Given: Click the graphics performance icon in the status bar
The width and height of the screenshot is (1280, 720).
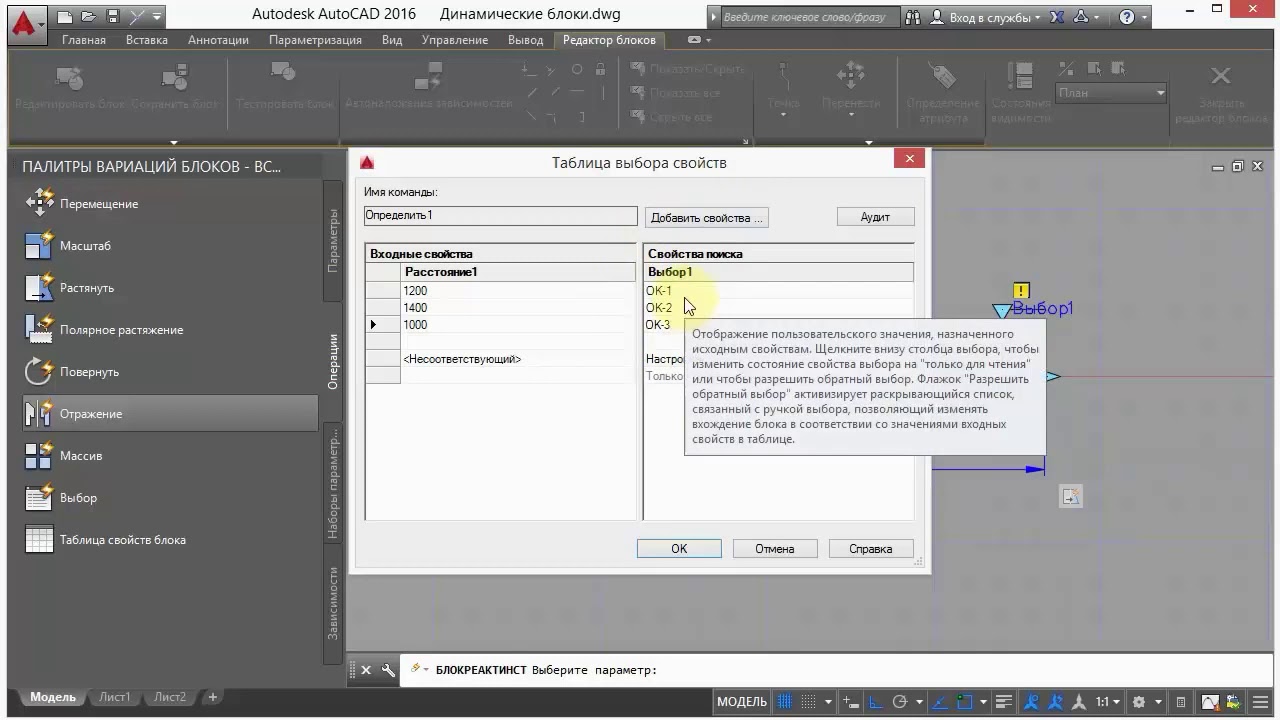Looking at the screenshot, I should pyautogui.click(x=1211, y=702).
